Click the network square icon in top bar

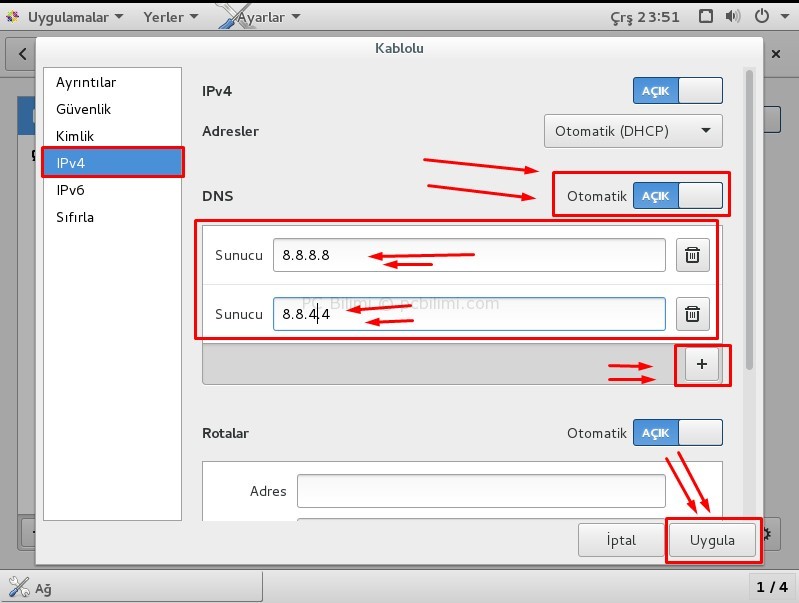706,17
